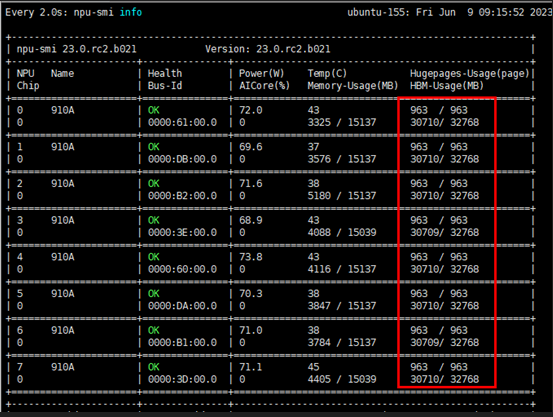The image size is (553, 417).
Task: Select the OK health status for NPU 0
Action: point(153,110)
